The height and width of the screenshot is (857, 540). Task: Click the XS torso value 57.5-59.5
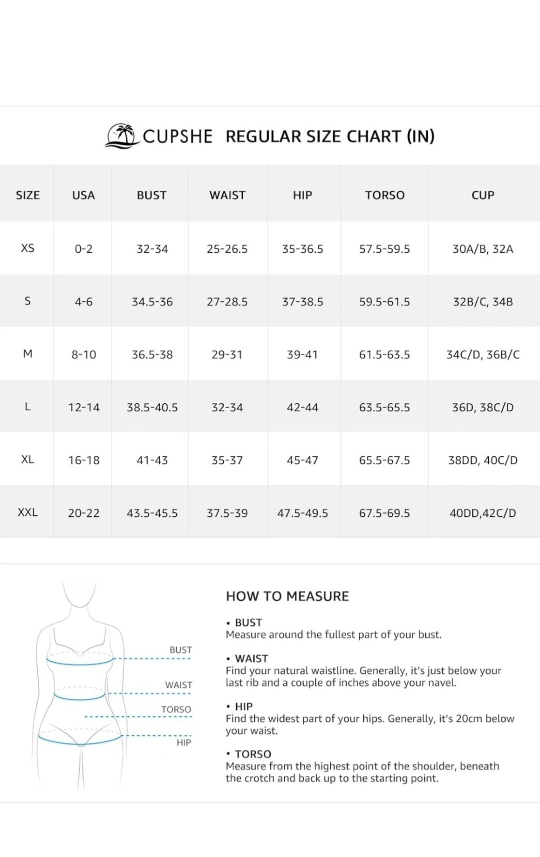[384, 249]
